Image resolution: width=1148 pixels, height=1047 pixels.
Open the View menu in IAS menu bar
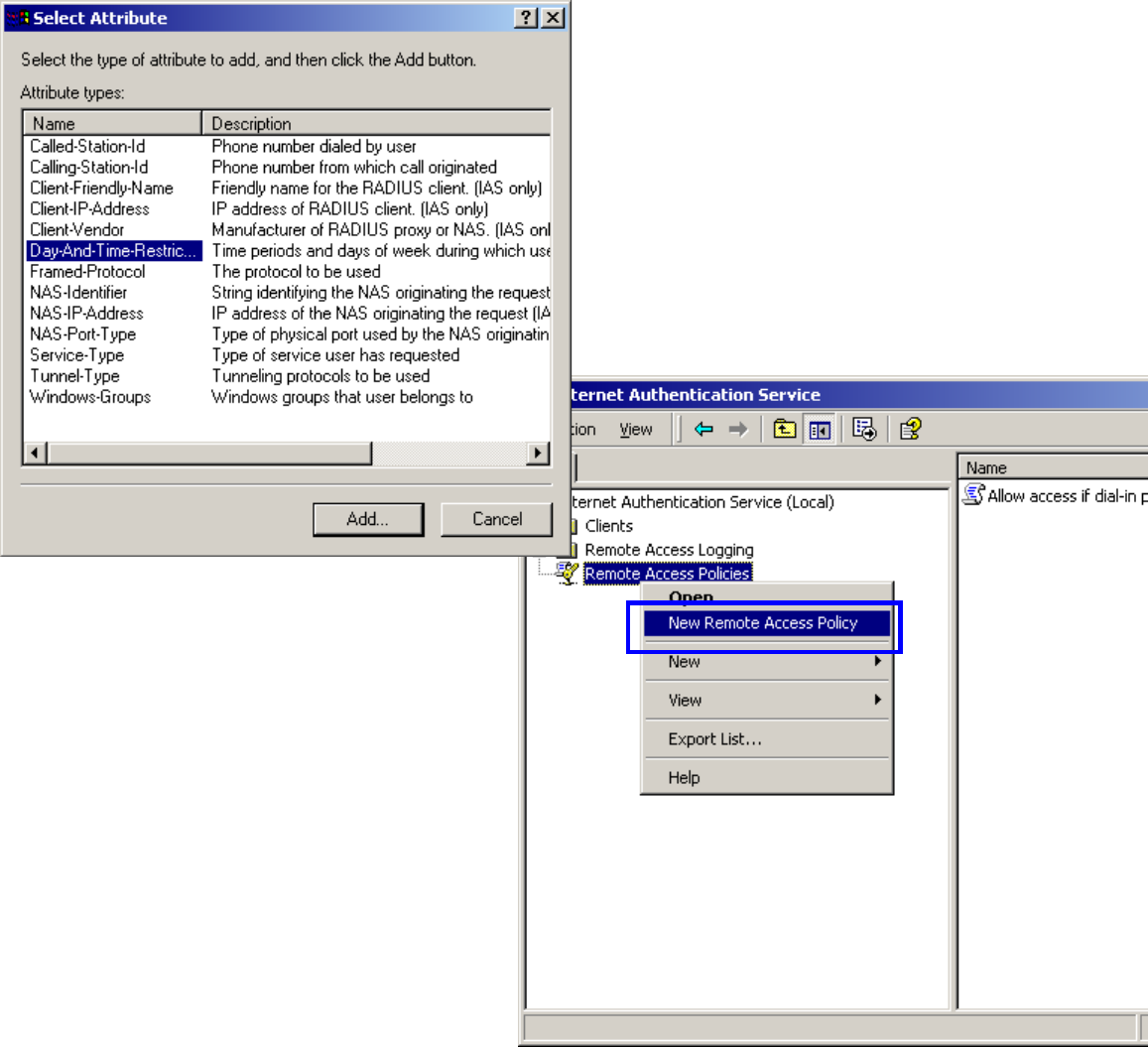pos(635,430)
